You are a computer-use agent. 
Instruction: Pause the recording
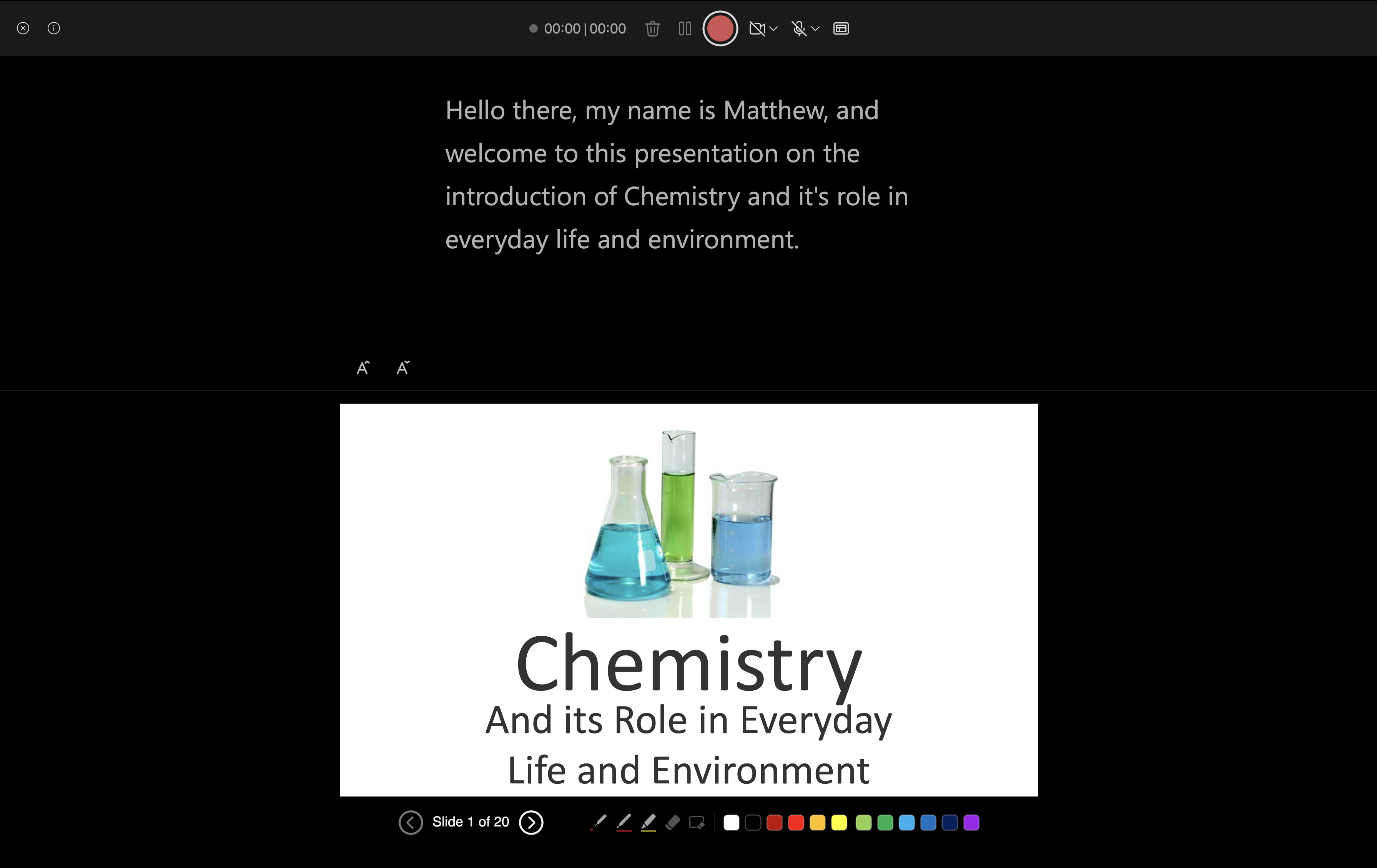685,28
